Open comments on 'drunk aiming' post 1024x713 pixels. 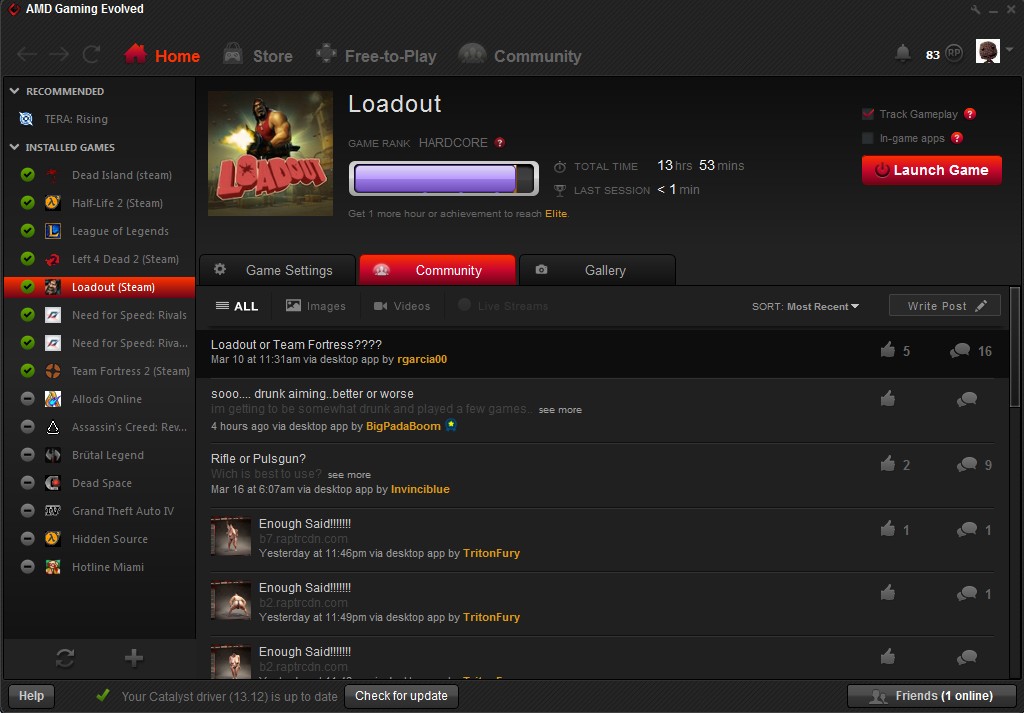pos(967,399)
